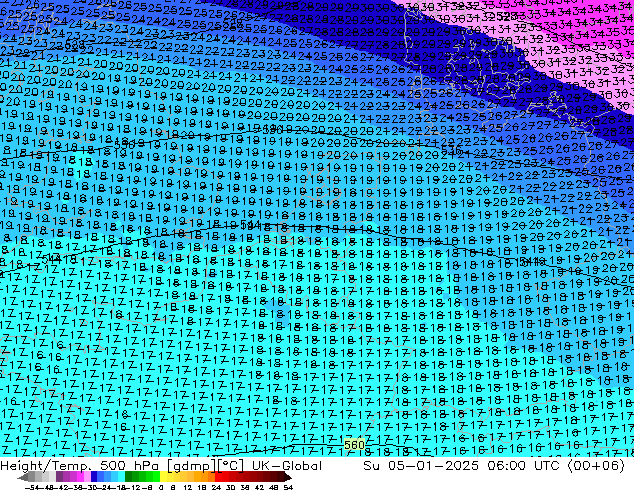Click the 544 contour label near map center
The width and height of the screenshot is (634, 490).
pyautogui.click(x=250, y=225)
